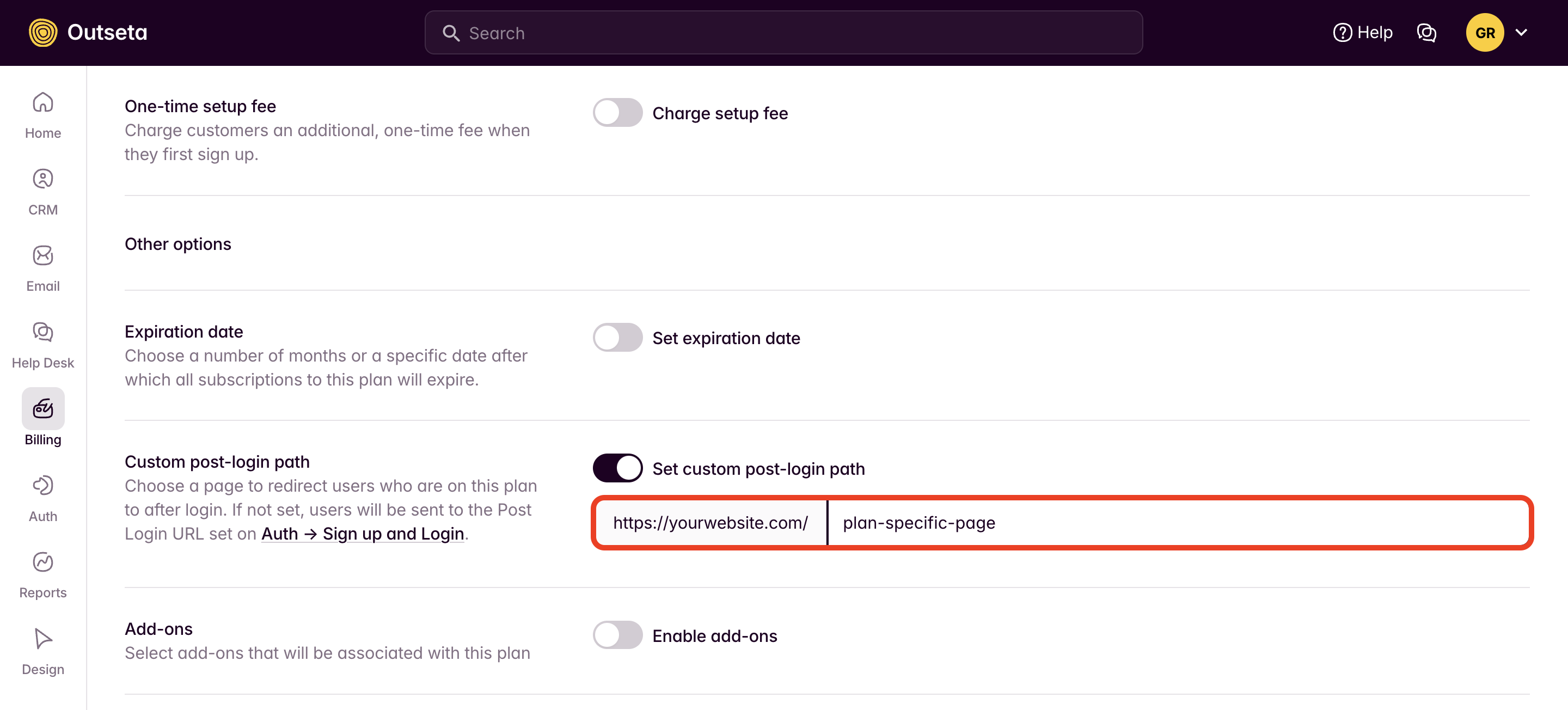The width and height of the screenshot is (1568, 710).
Task: Disable Set custom post-login path toggle
Action: pyautogui.click(x=617, y=468)
